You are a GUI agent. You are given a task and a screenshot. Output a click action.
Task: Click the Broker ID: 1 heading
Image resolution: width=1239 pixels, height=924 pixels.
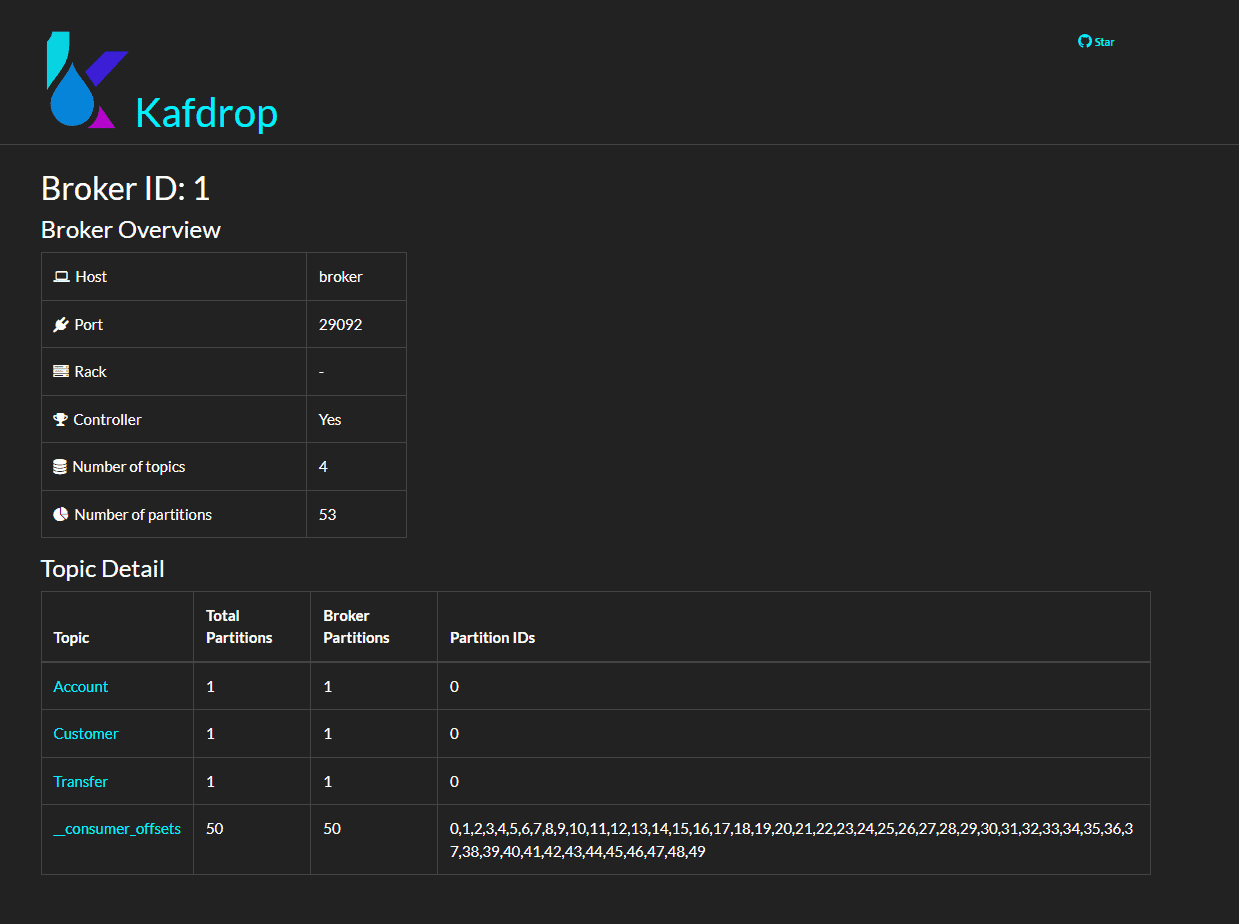pos(125,188)
